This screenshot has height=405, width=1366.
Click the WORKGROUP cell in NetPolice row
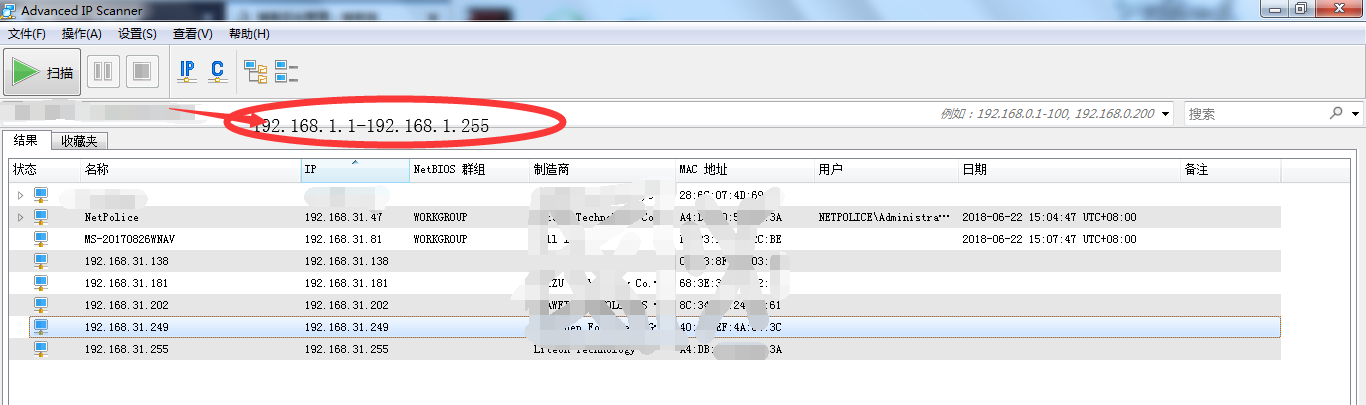pos(440,217)
